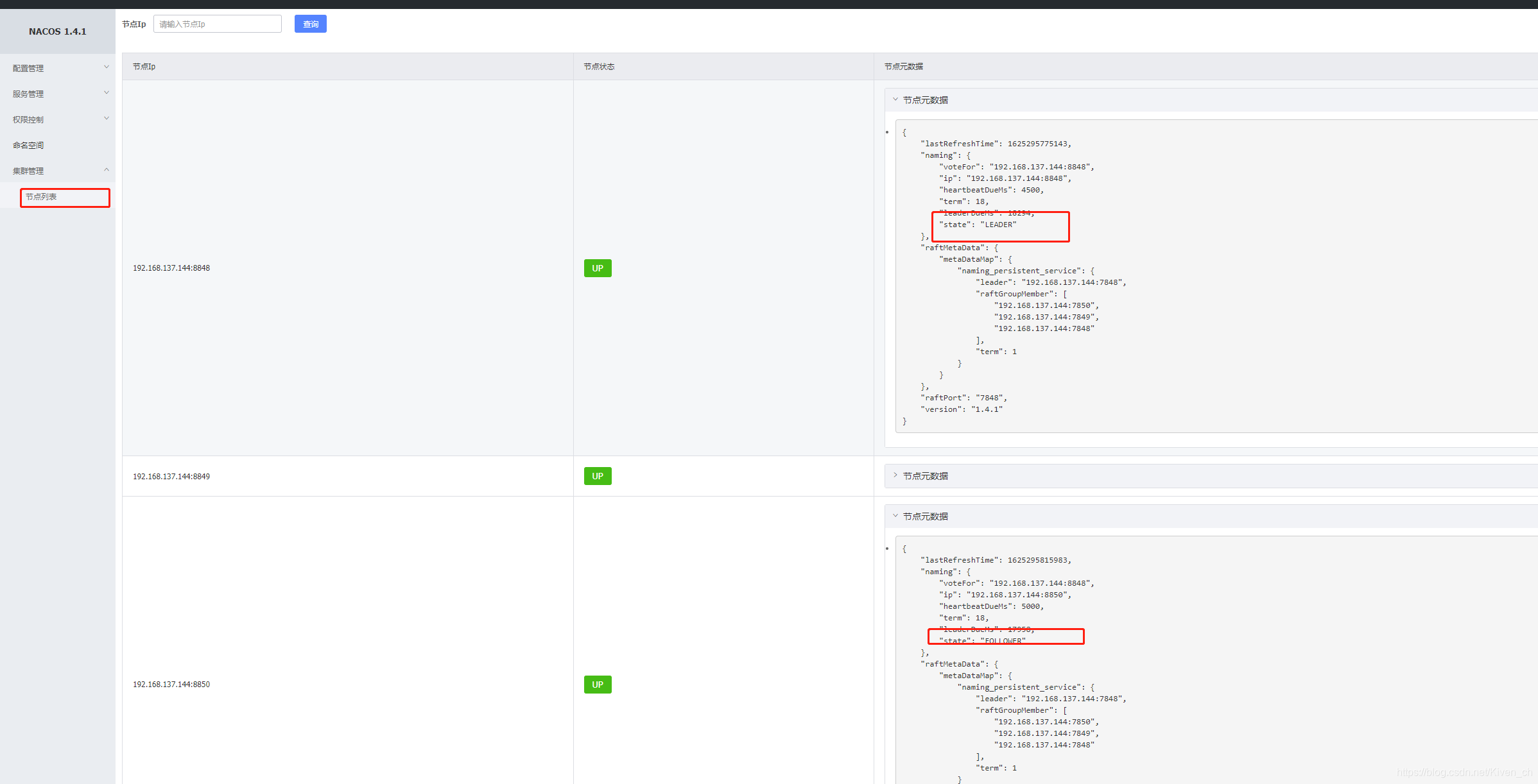Expand 节点元数据 for node 8849
Image resolution: width=1538 pixels, height=784 pixels.
click(925, 476)
